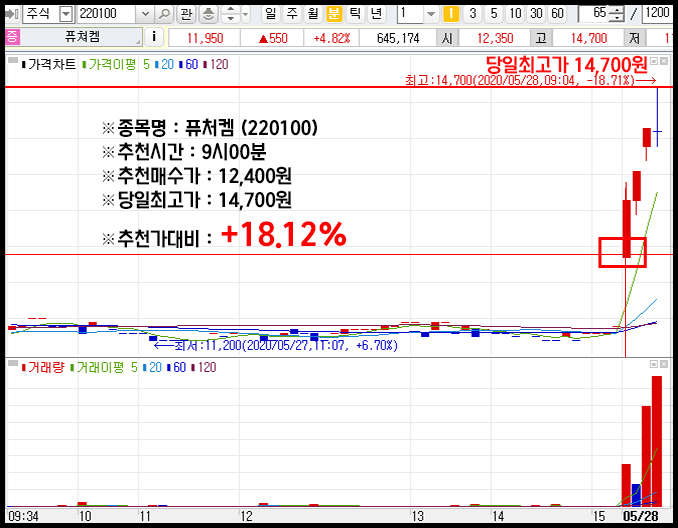Click the trading volume 645,174

tap(398, 38)
